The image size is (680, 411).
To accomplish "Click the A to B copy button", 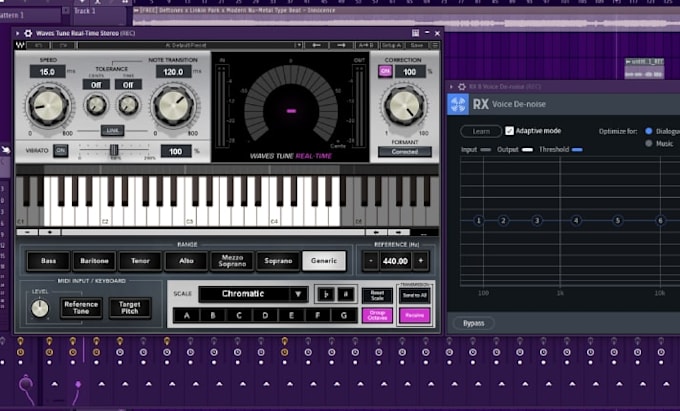I will coord(366,45).
